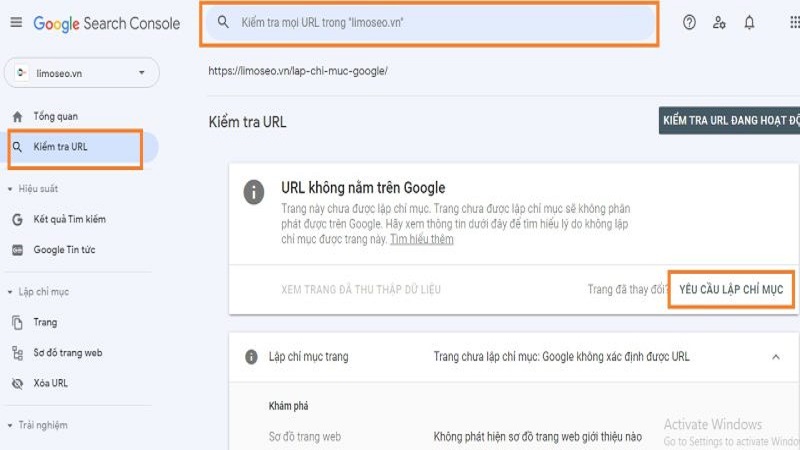
Task: Click the KIỂM TRA URL ĐANG HOẠT ĐỘNG button
Action: 730,121
